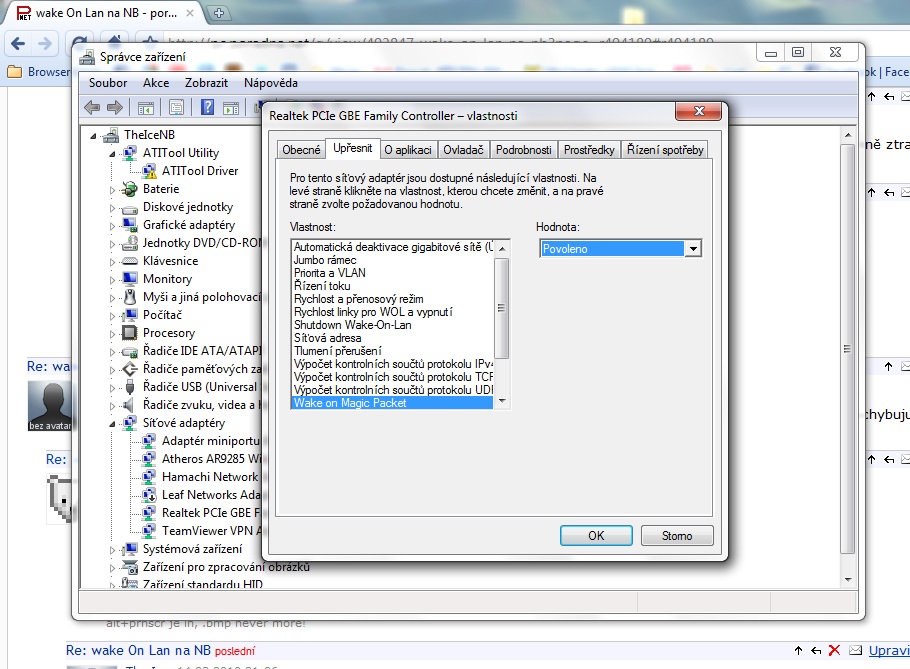Click the browser Forward navigation arrow
The width and height of the screenshot is (910, 669).
[x=45, y=44]
